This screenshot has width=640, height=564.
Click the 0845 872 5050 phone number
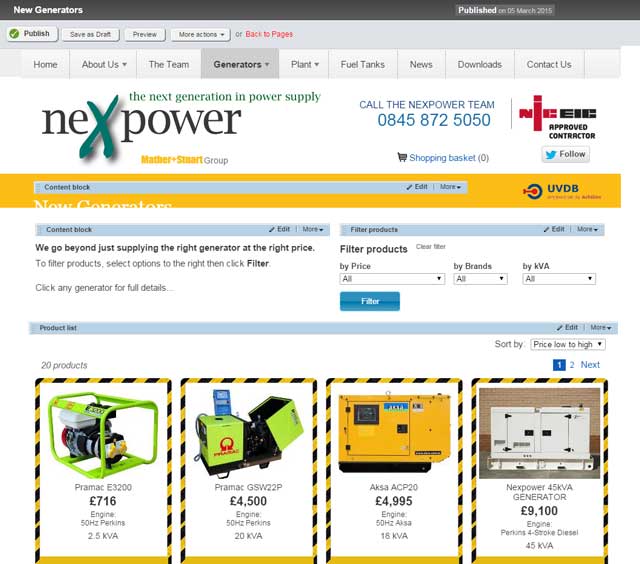coord(434,120)
